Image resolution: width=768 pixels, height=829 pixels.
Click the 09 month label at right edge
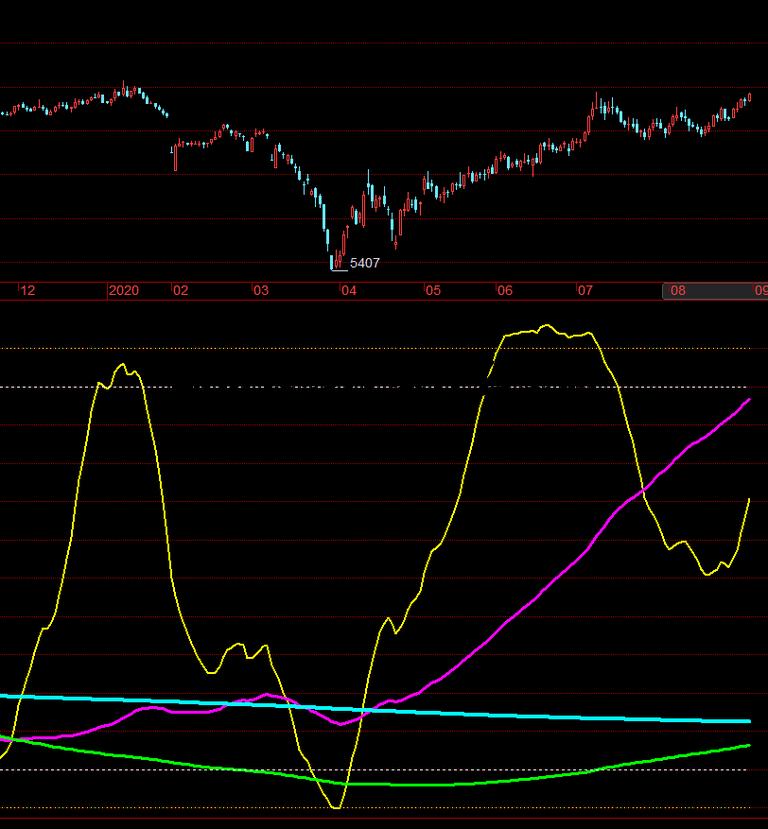761,291
